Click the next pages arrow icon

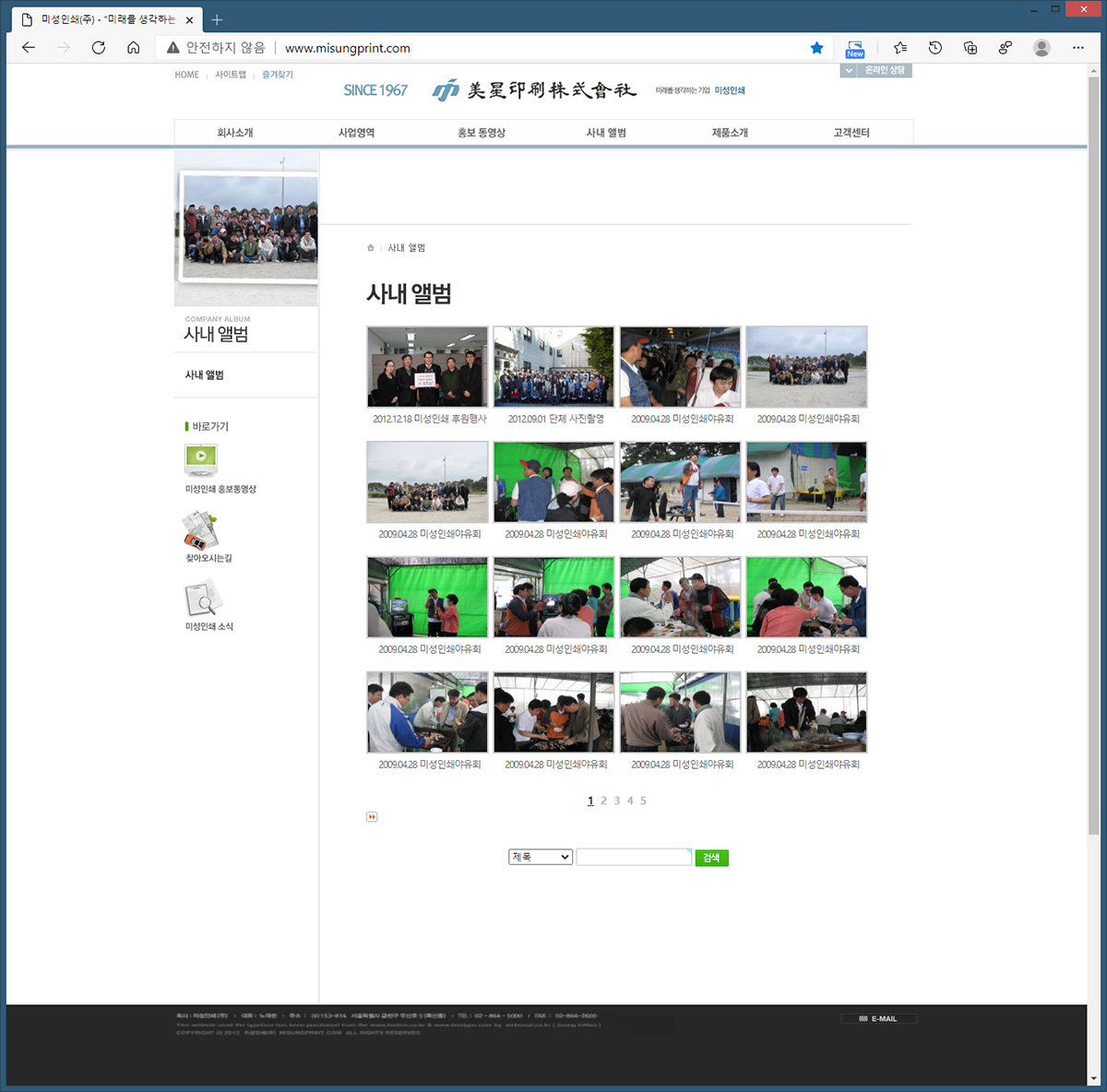pos(372,817)
